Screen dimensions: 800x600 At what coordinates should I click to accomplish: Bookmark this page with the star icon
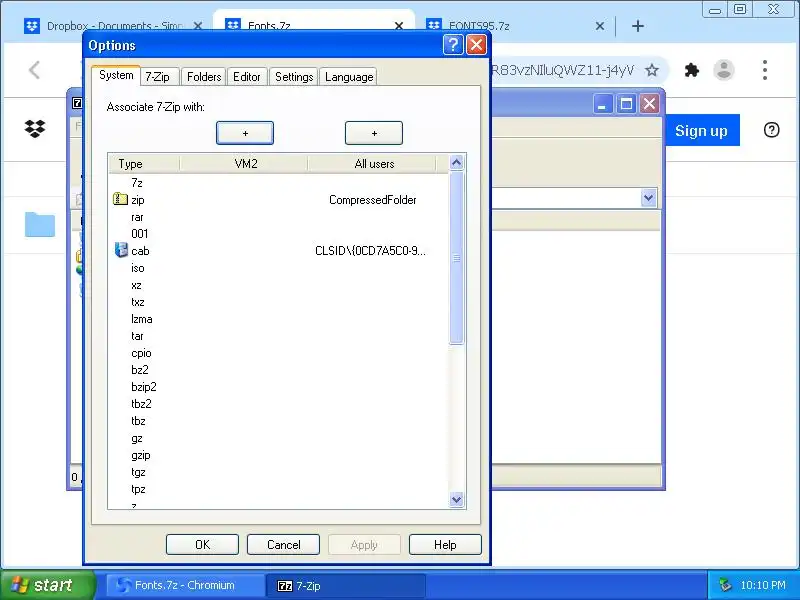pos(652,70)
